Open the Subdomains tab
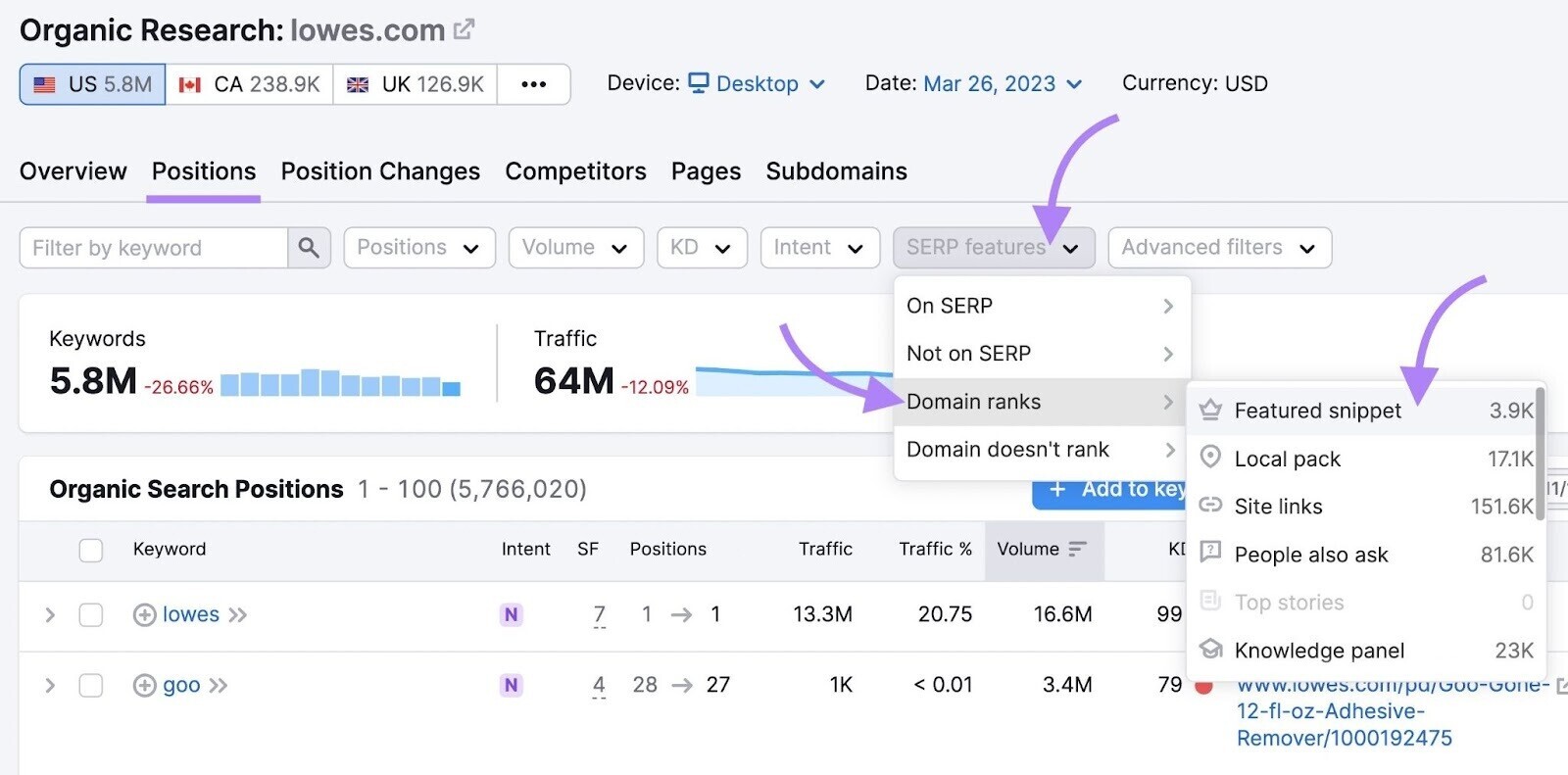Viewport: 1568px width, 775px height. (836, 171)
